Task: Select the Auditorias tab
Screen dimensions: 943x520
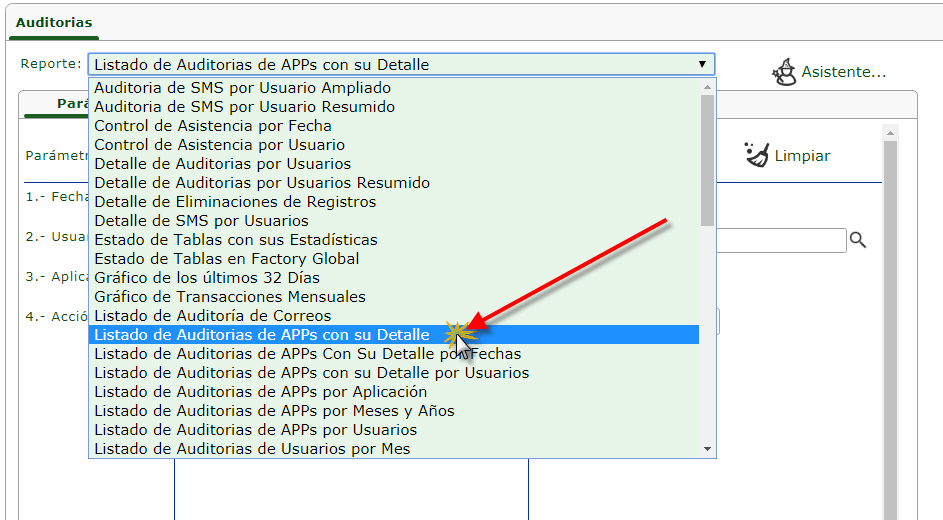Action: (x=54, y=23)
